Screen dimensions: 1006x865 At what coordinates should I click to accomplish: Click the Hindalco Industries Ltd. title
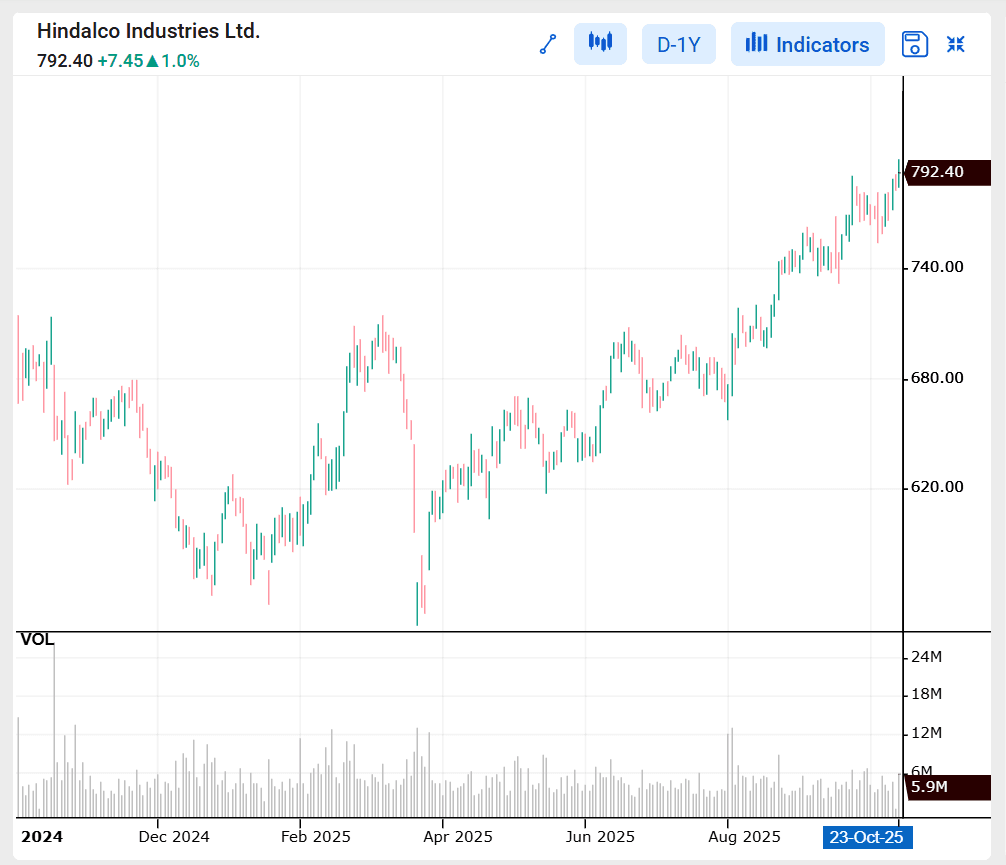148,31
